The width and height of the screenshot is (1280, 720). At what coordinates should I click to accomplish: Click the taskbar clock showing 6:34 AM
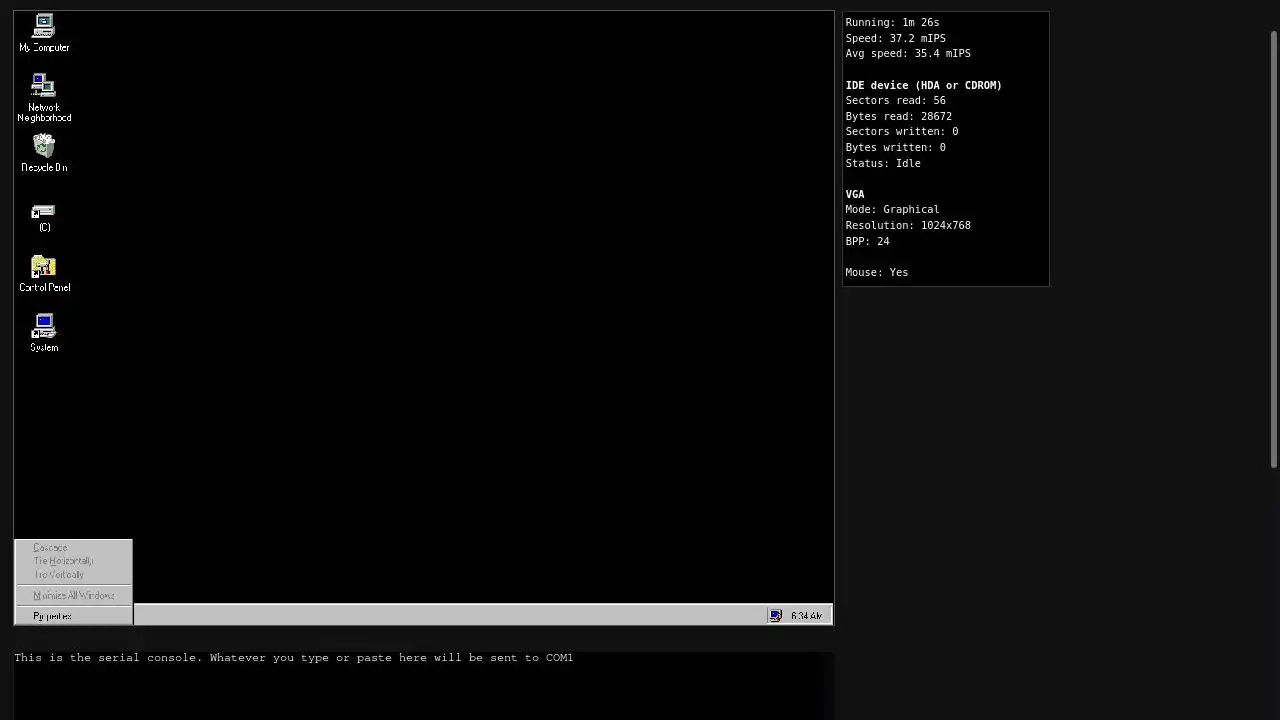click(x=806, y=616)
